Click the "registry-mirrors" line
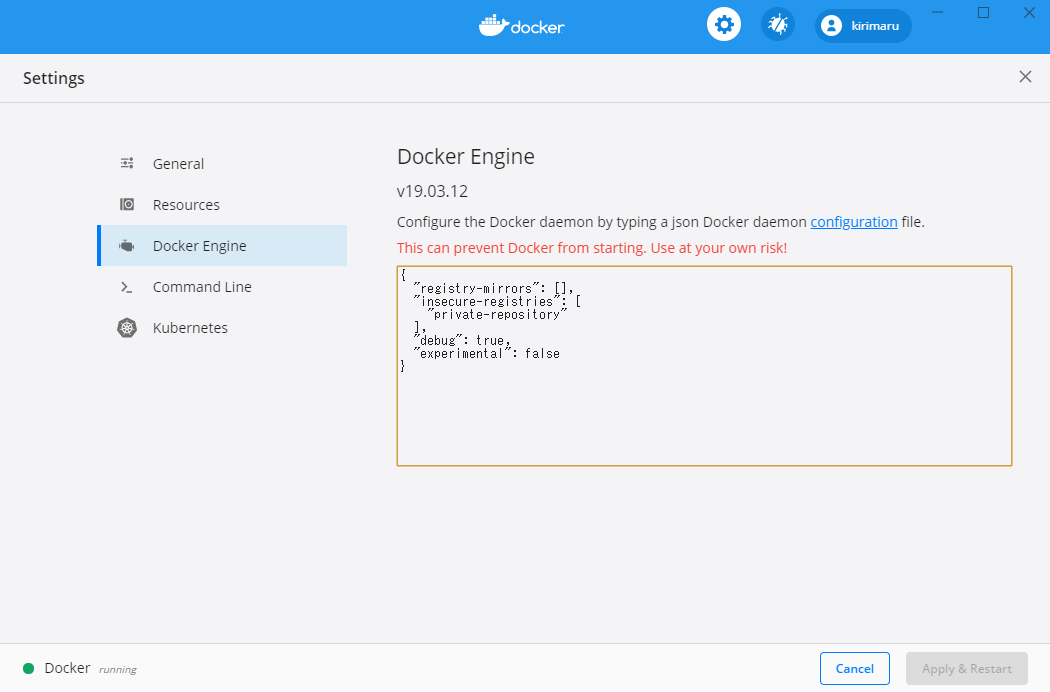The width and height of the screenshot is (1050, 692). 494,288
